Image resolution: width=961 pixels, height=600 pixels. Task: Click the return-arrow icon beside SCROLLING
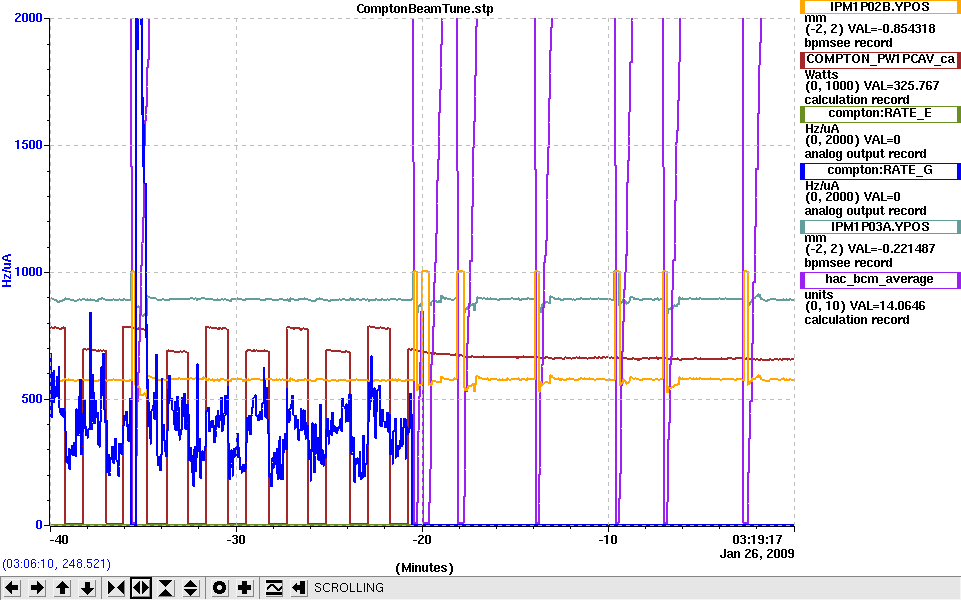click(298, 588)
